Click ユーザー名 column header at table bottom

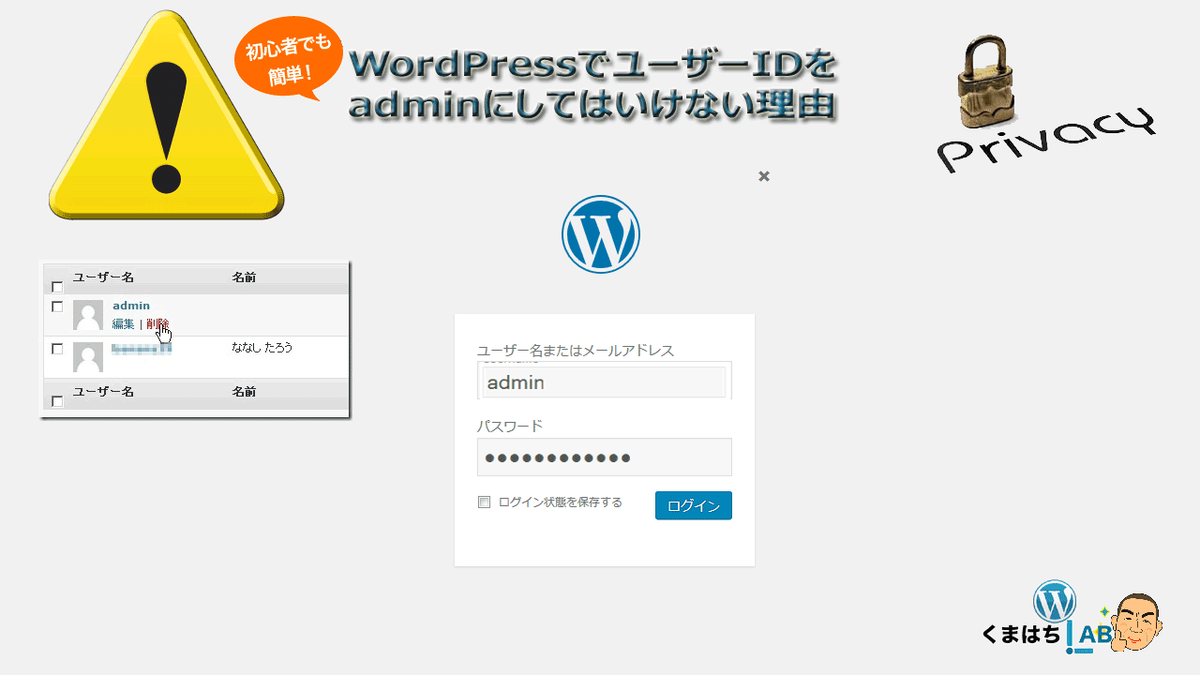(x=103, y=392)
